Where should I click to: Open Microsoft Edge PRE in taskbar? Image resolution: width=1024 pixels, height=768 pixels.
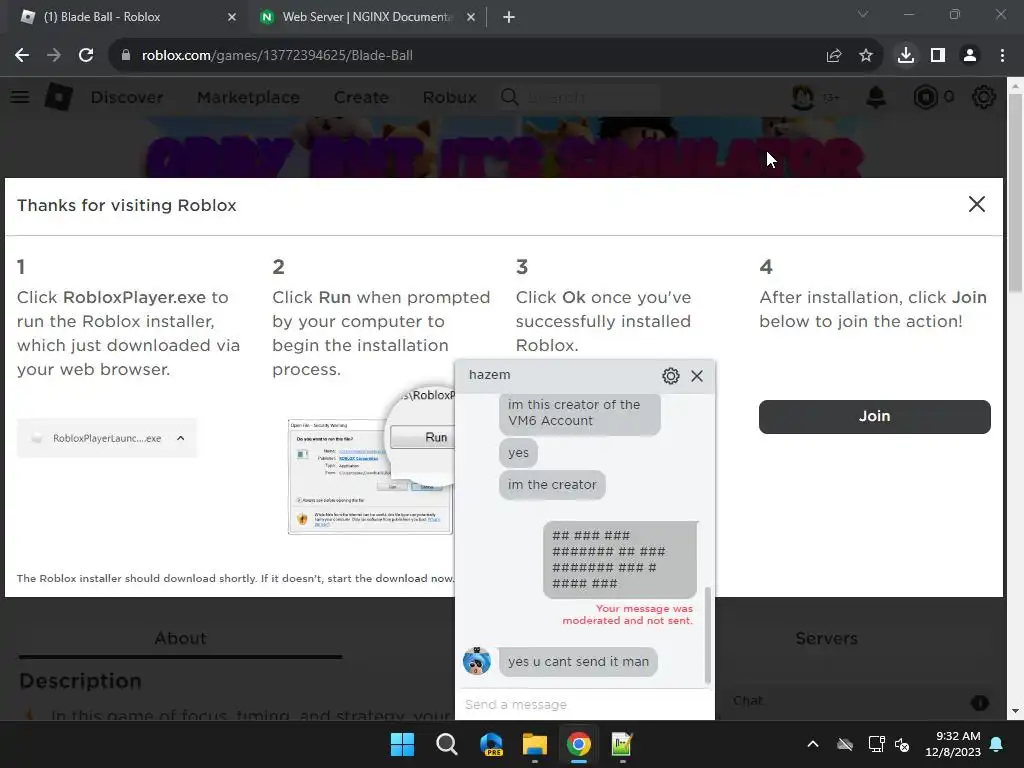point(491,744)
